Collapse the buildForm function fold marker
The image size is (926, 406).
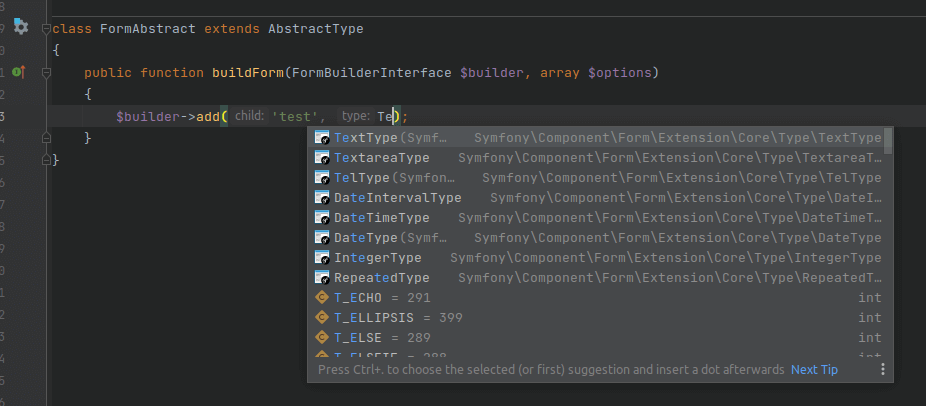point(46,73)
